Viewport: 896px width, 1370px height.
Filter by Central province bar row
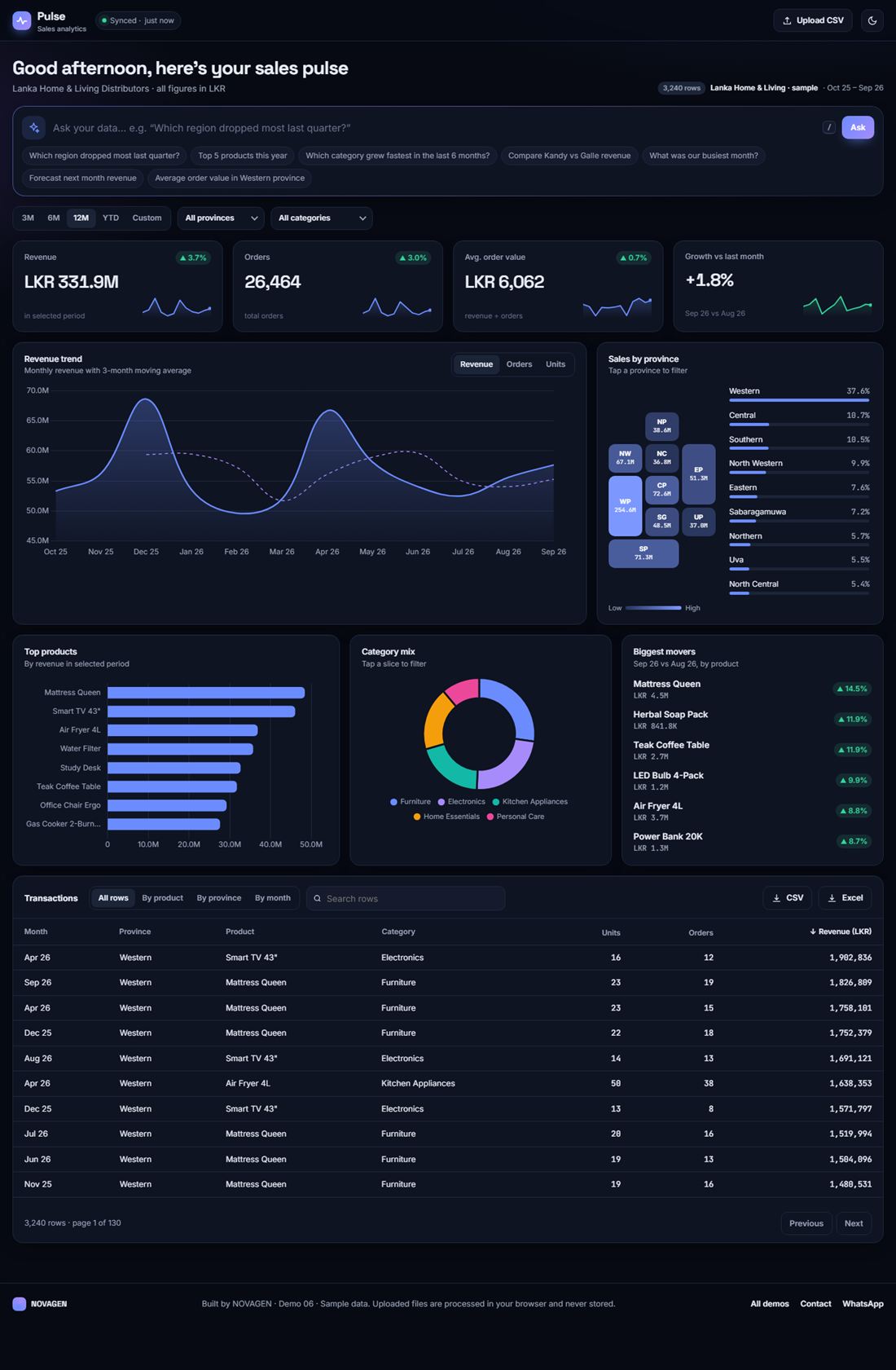tap(799, 418)
